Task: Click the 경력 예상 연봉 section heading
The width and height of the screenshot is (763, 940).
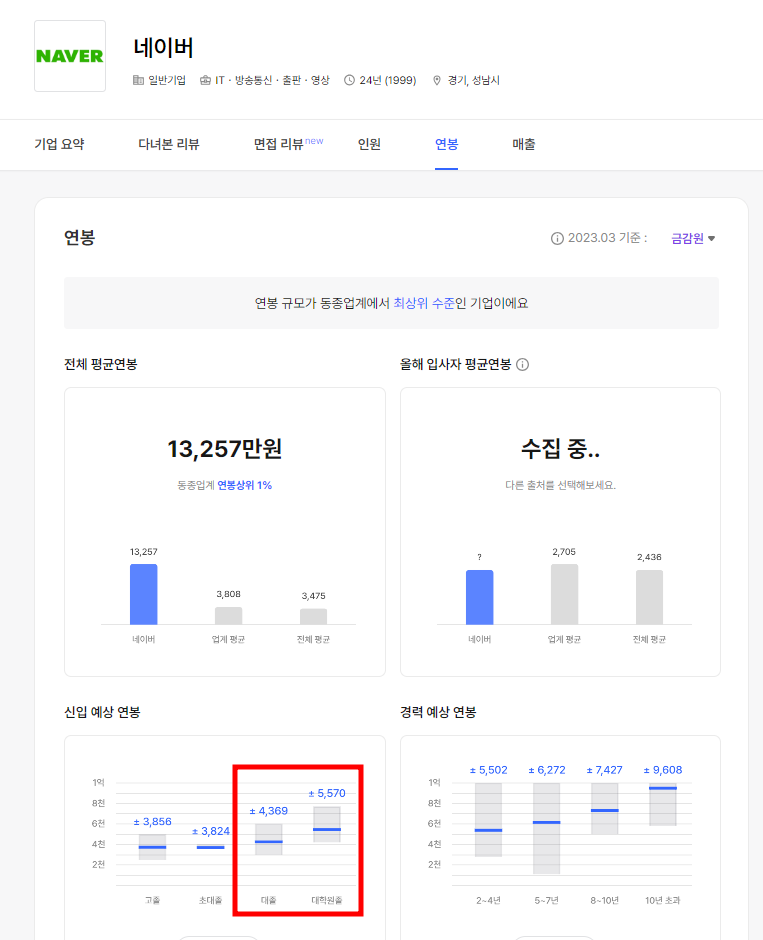Action: (438, 712)
